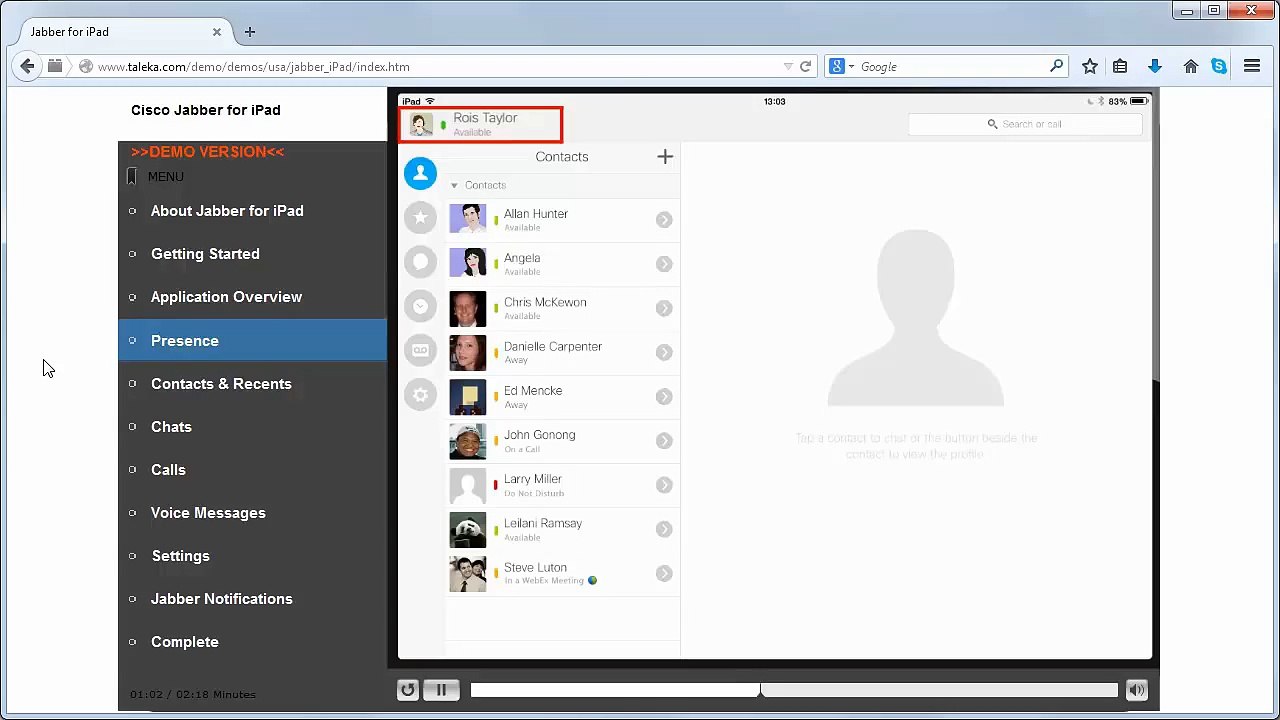The image size is (1280, 720).
Task: Open the Google search engine dropdown
Action: [x=851, y=67]
